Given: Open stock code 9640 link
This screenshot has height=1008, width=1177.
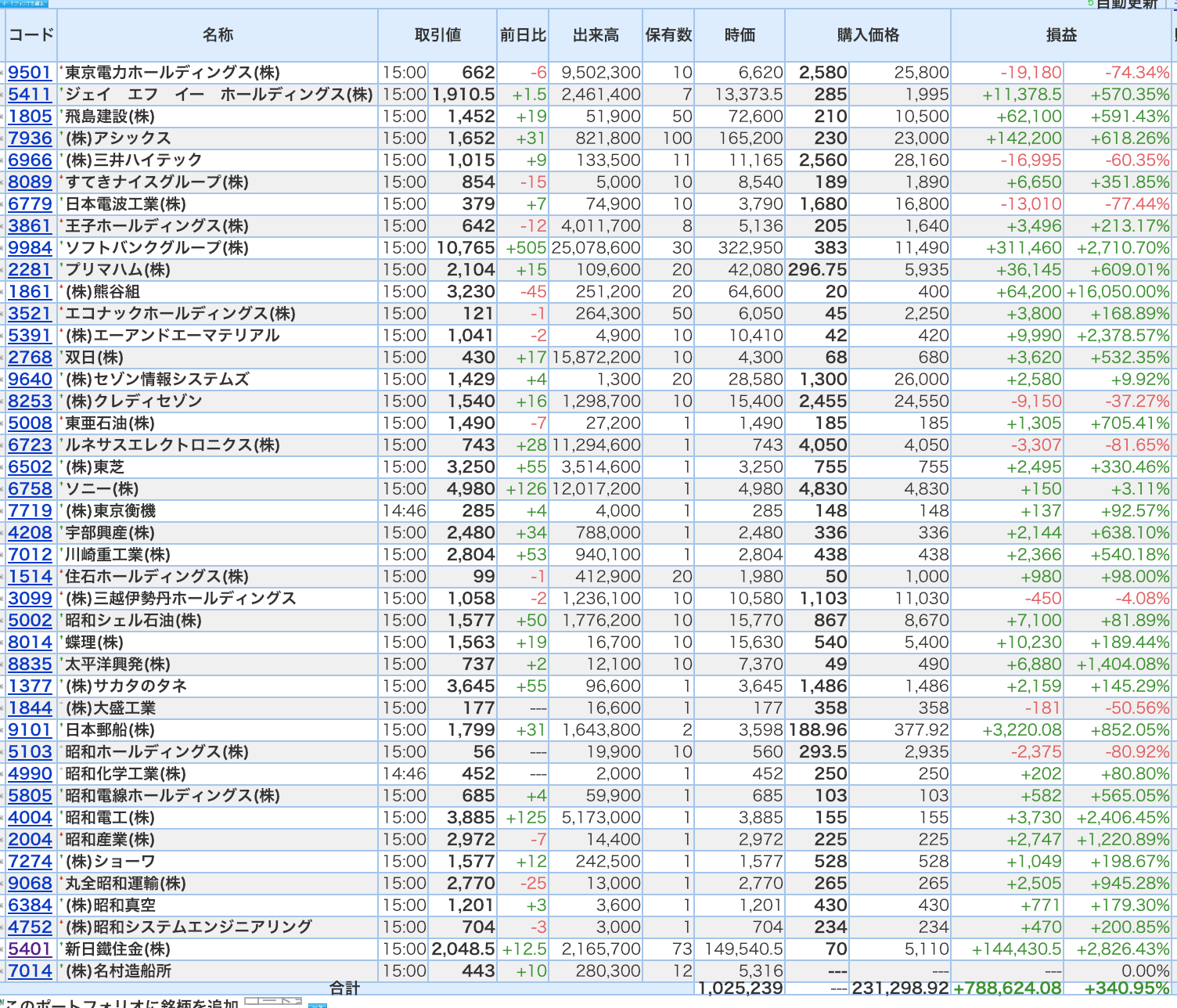Looking at the screenshot, I should tap(30, 380).
